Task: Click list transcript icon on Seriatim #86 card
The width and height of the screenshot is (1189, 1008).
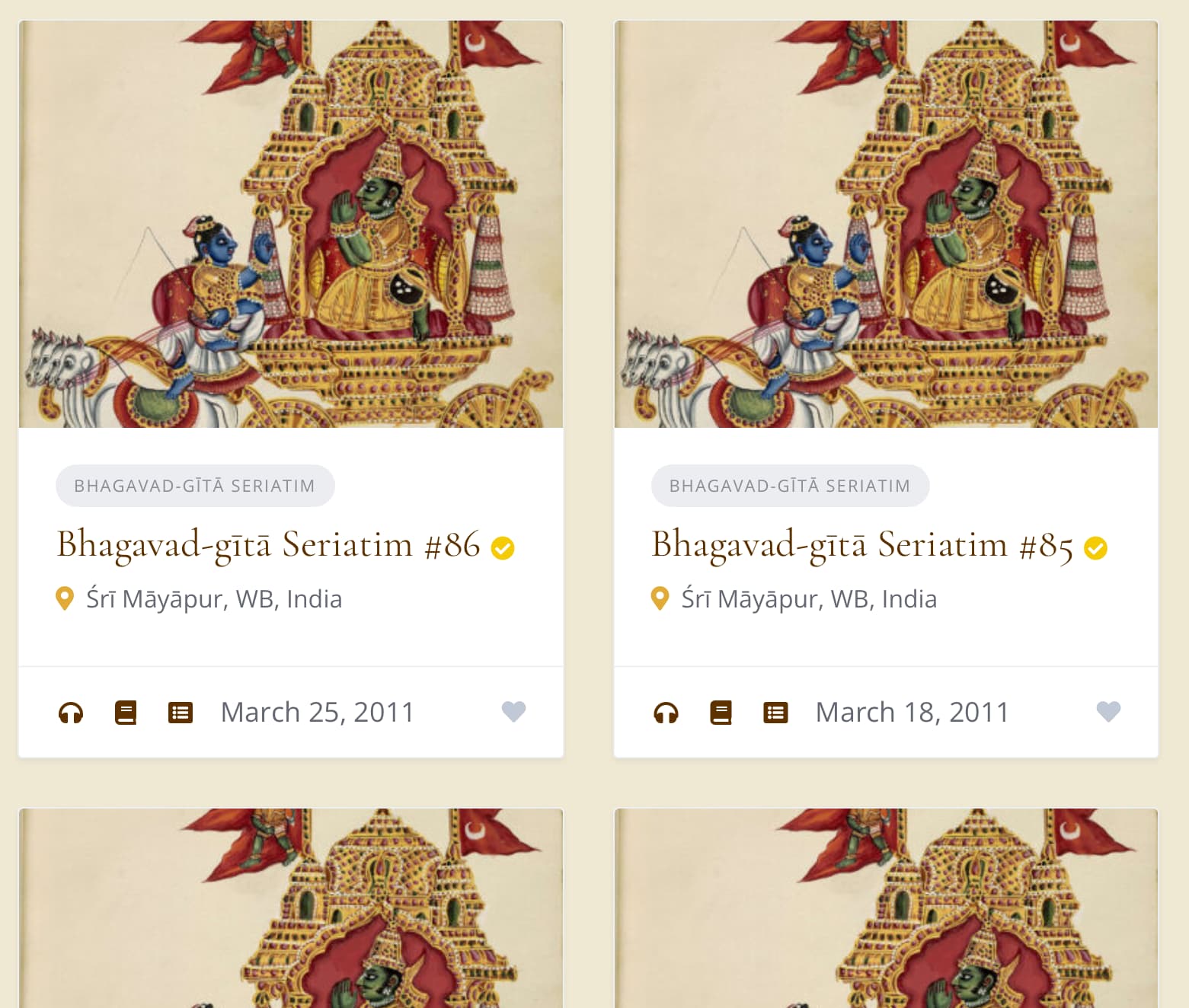Action: click(181, 713)
